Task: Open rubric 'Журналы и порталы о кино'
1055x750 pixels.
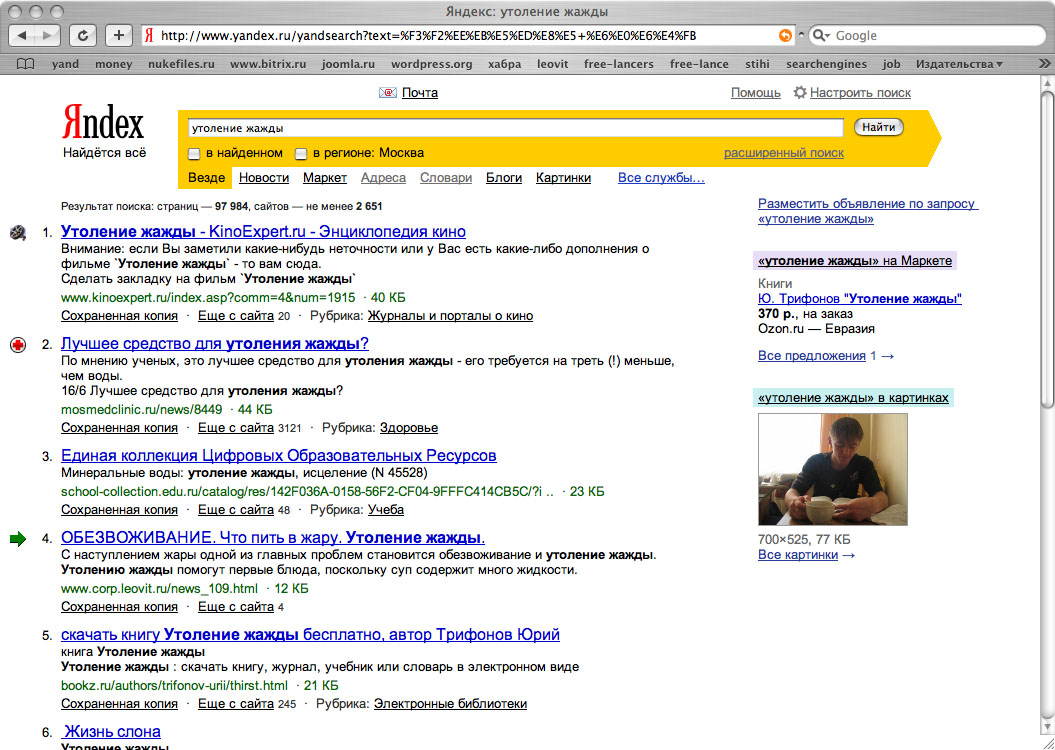Action: pyautogui.click(x=450, y=315)
